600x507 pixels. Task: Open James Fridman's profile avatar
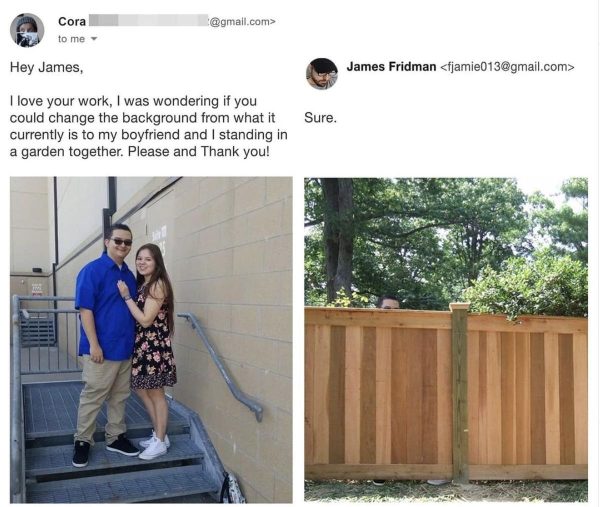[x=322, y=73]
